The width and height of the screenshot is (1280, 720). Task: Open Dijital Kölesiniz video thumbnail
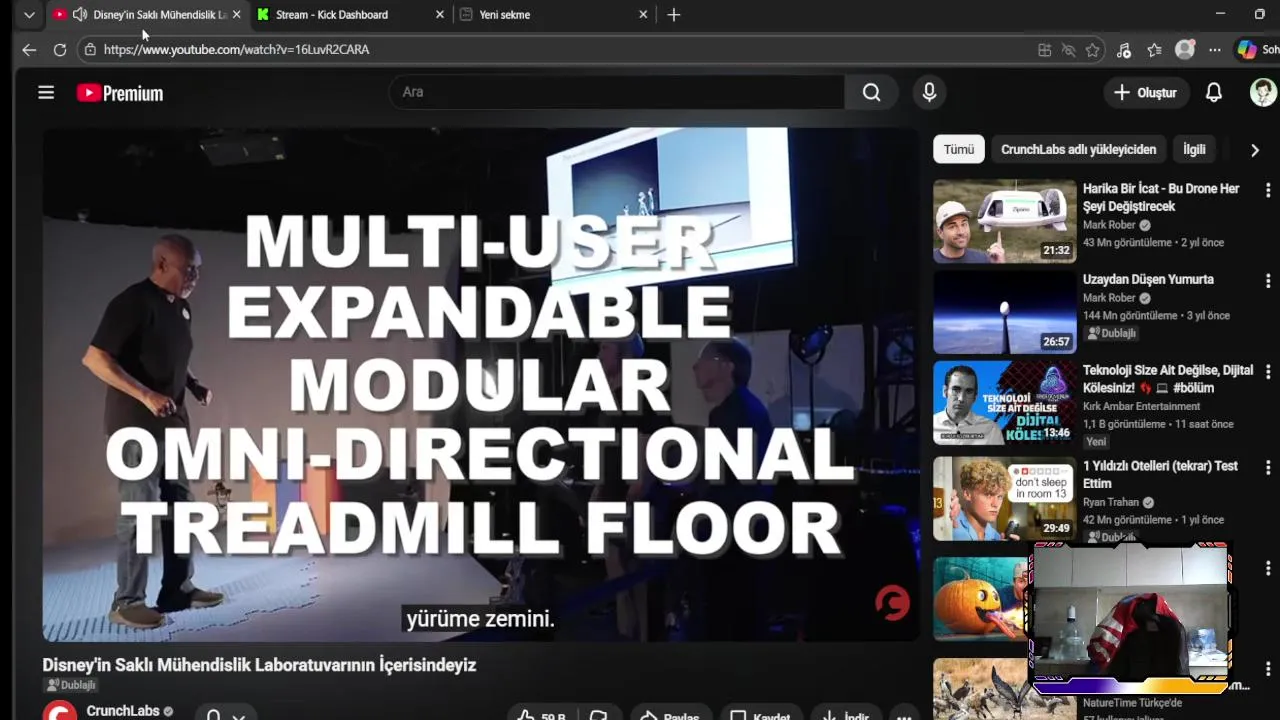[1005, 403]
